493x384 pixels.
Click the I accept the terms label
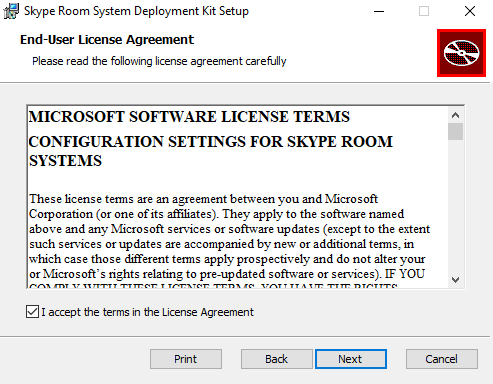point(148,312)
